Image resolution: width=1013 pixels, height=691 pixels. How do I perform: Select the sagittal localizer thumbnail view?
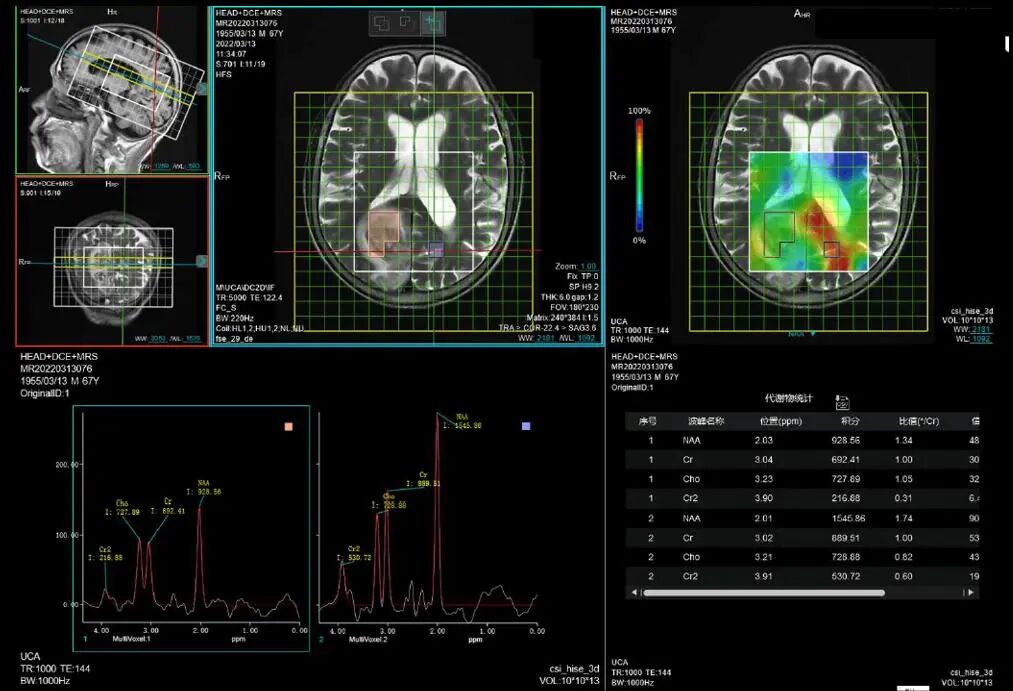click(x=112, y=90)
